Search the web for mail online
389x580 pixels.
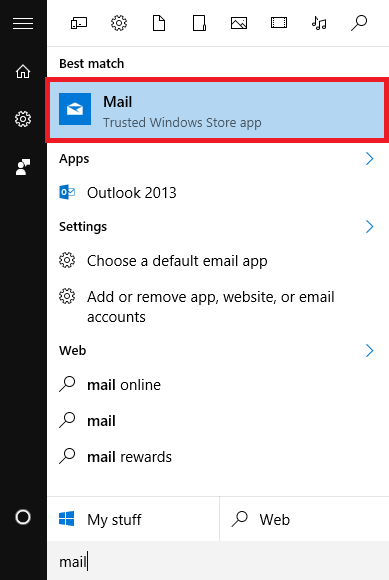(218, 385)
